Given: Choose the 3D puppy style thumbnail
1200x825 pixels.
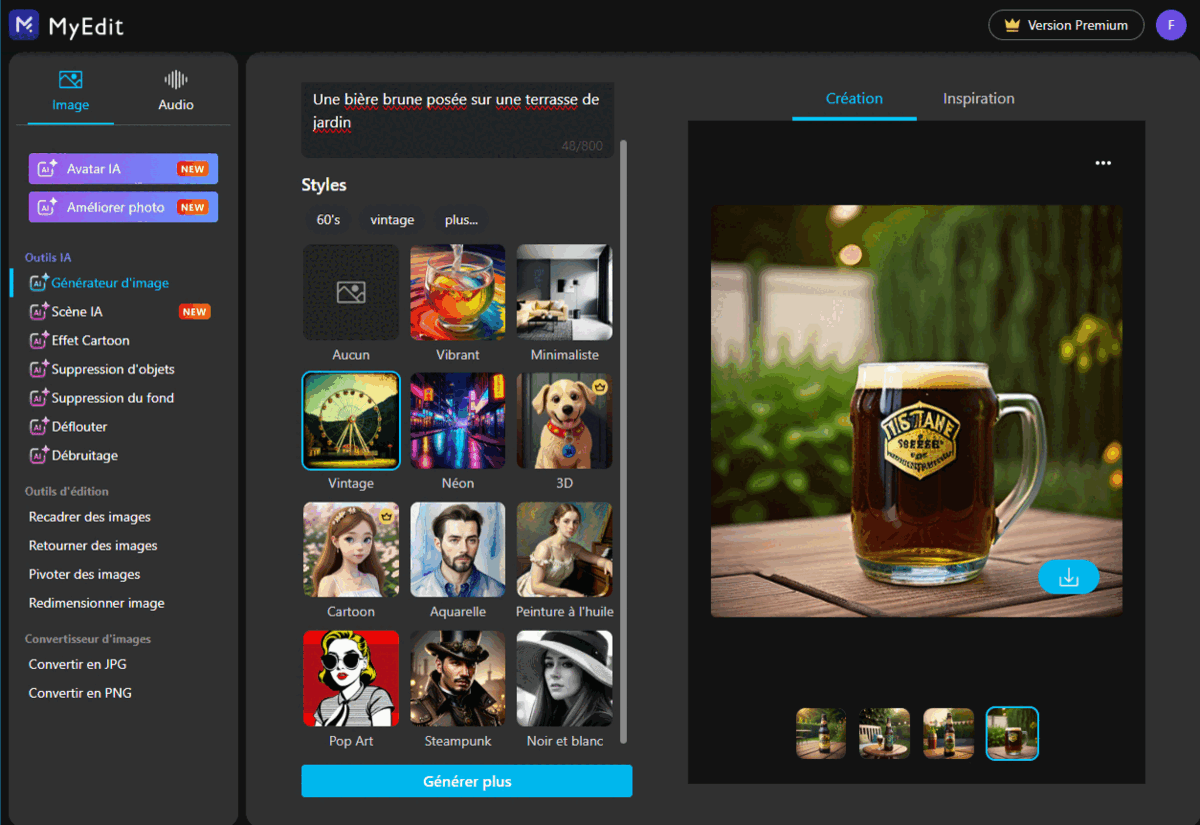Looking at the screenshot, I should pyautogui.click(x=565, y=421).
